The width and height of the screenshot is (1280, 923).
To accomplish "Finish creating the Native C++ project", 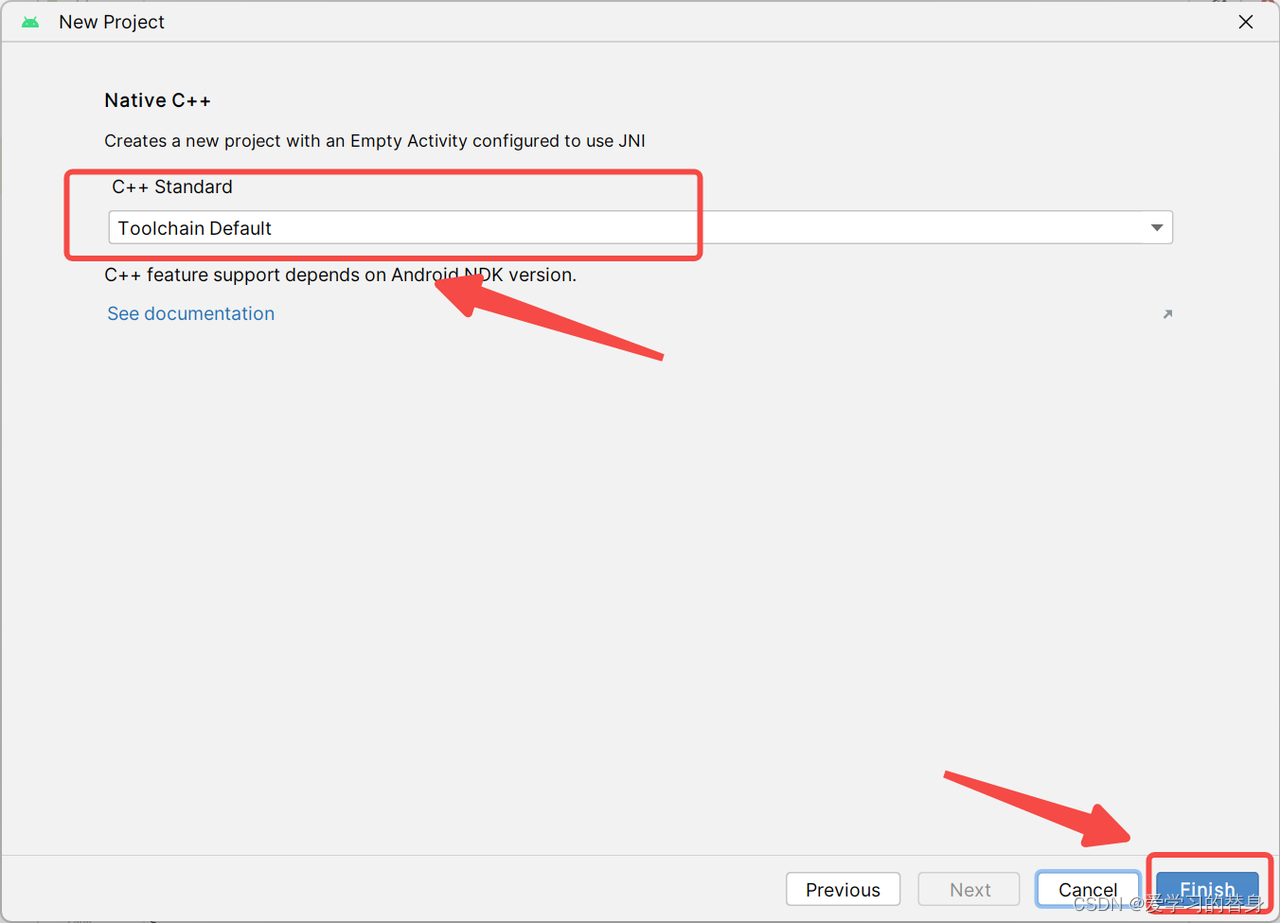I will click(x=1207, y=889).
